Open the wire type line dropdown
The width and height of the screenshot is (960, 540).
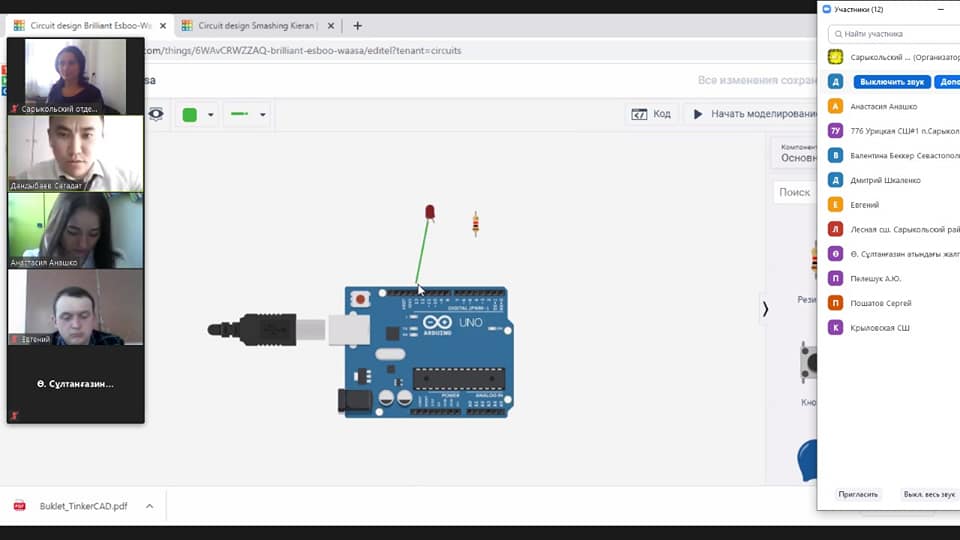click(x=262, y=115)
